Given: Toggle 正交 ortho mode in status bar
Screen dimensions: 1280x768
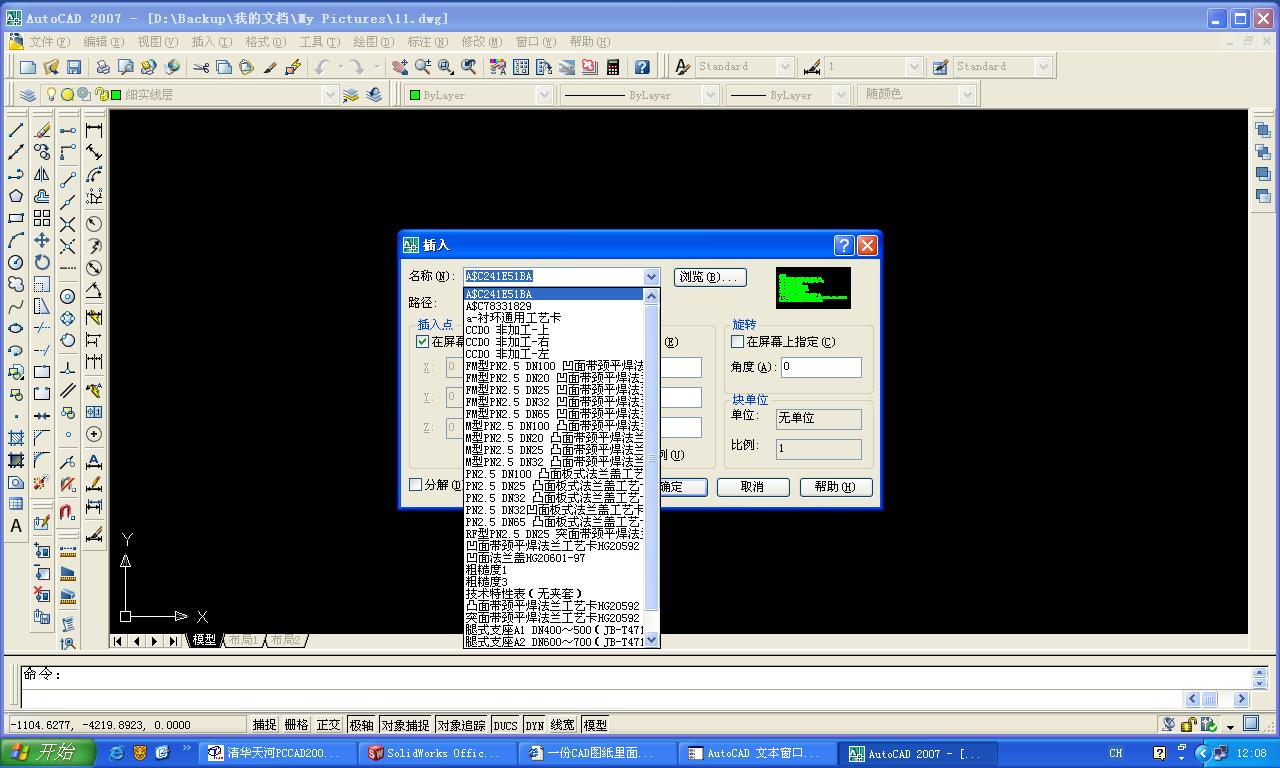Looking at the screenshot, I should pyautogui.click(x=328, y=725).
